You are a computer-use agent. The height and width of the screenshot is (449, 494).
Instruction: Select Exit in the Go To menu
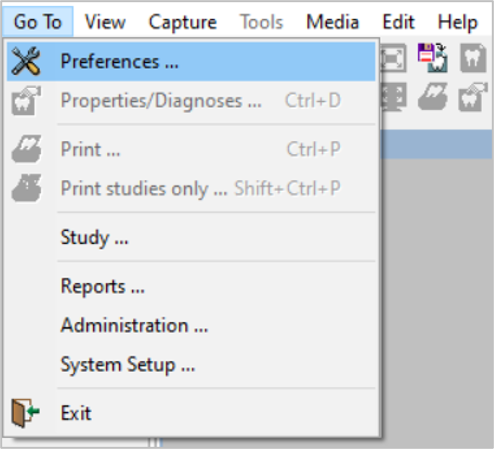click(x=191, y=413)
